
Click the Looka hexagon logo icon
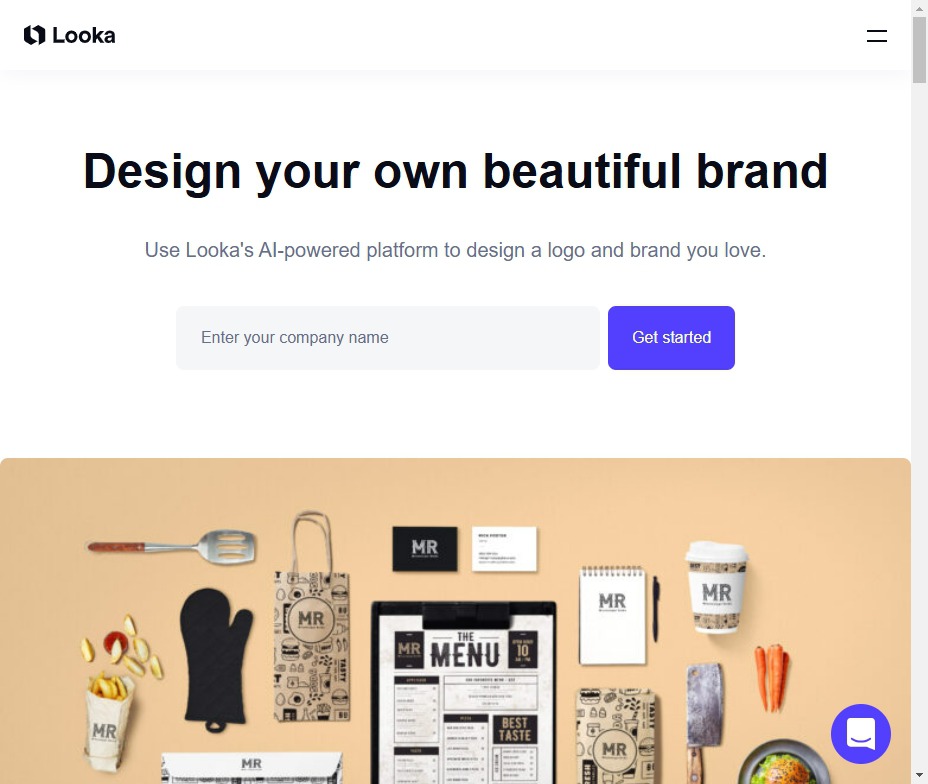point(34,36)
